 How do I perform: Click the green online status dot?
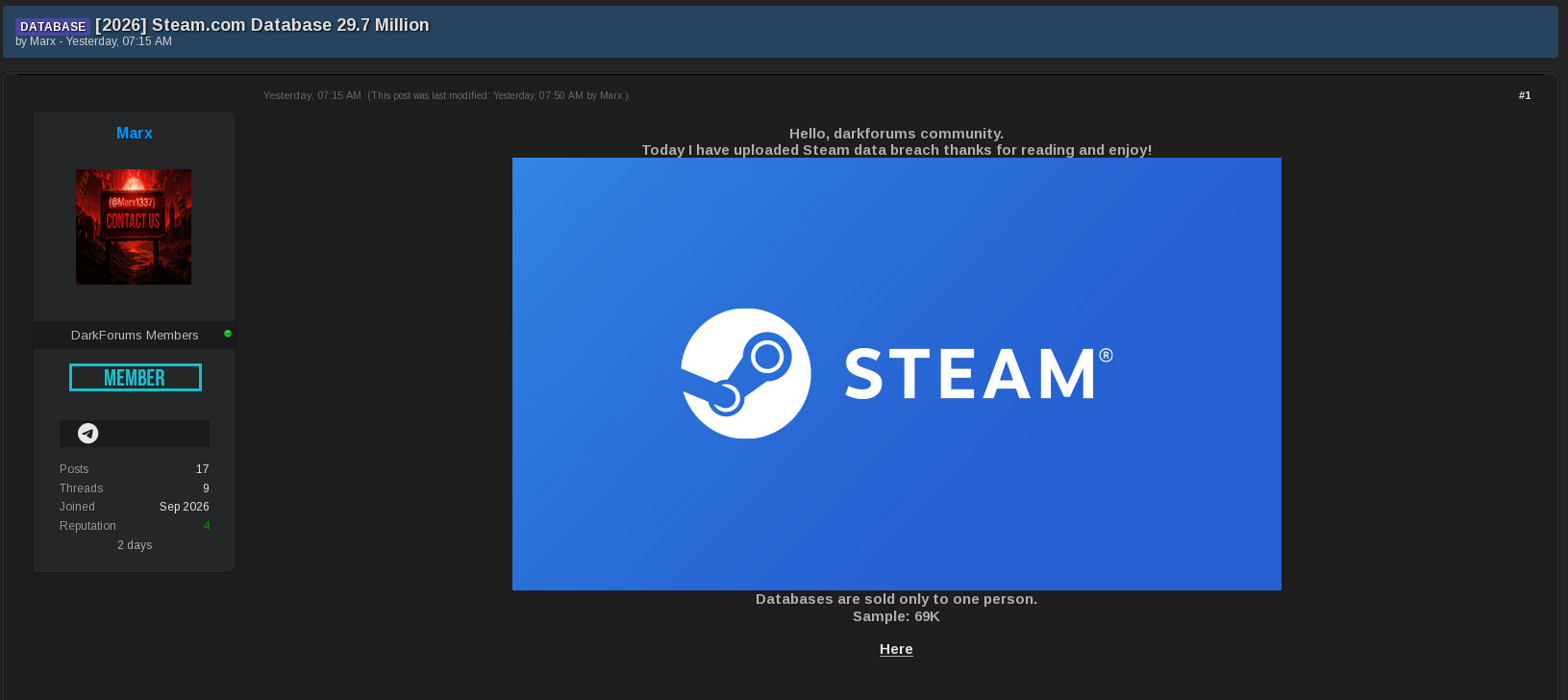228,334
